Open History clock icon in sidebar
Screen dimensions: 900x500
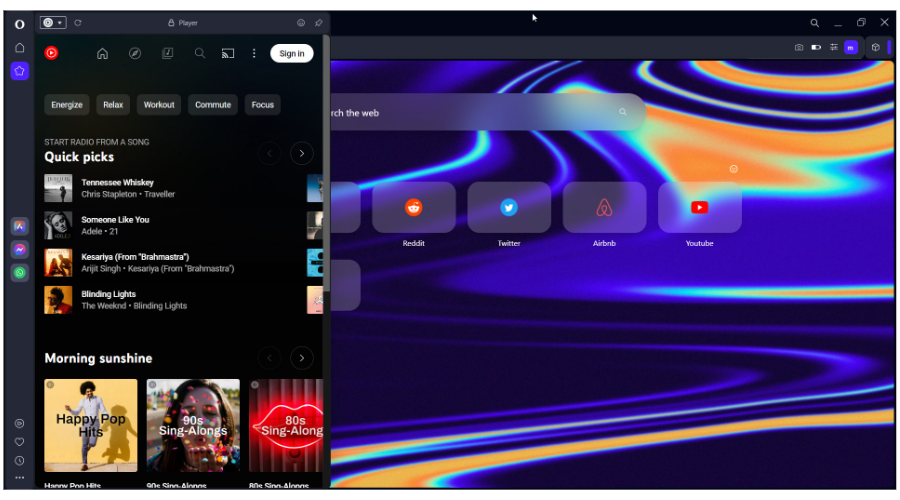[x=20, y=460]
